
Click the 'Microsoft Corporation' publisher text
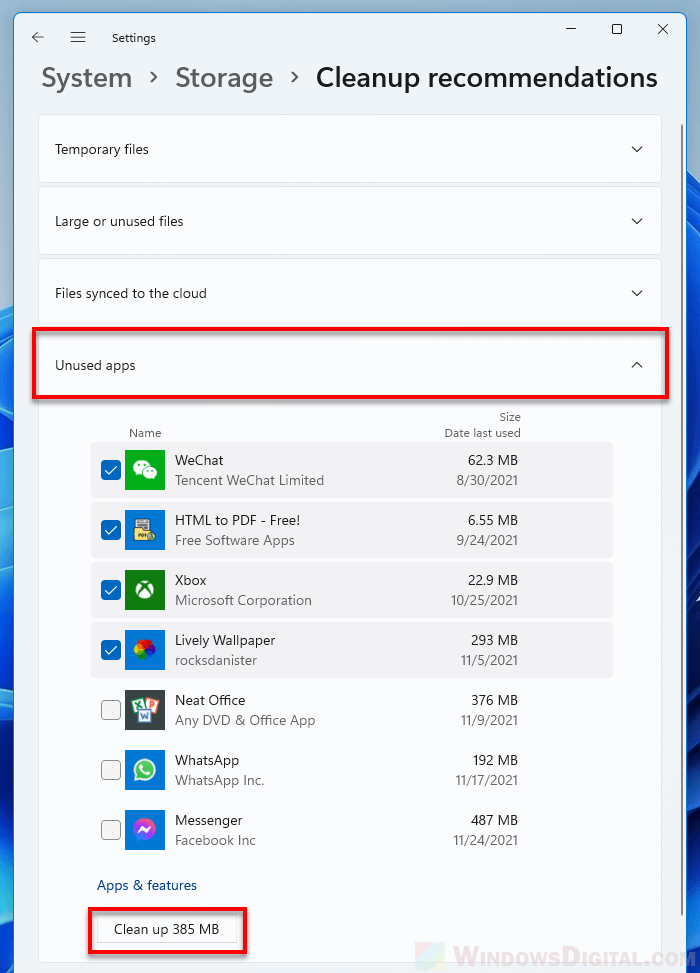243,601
